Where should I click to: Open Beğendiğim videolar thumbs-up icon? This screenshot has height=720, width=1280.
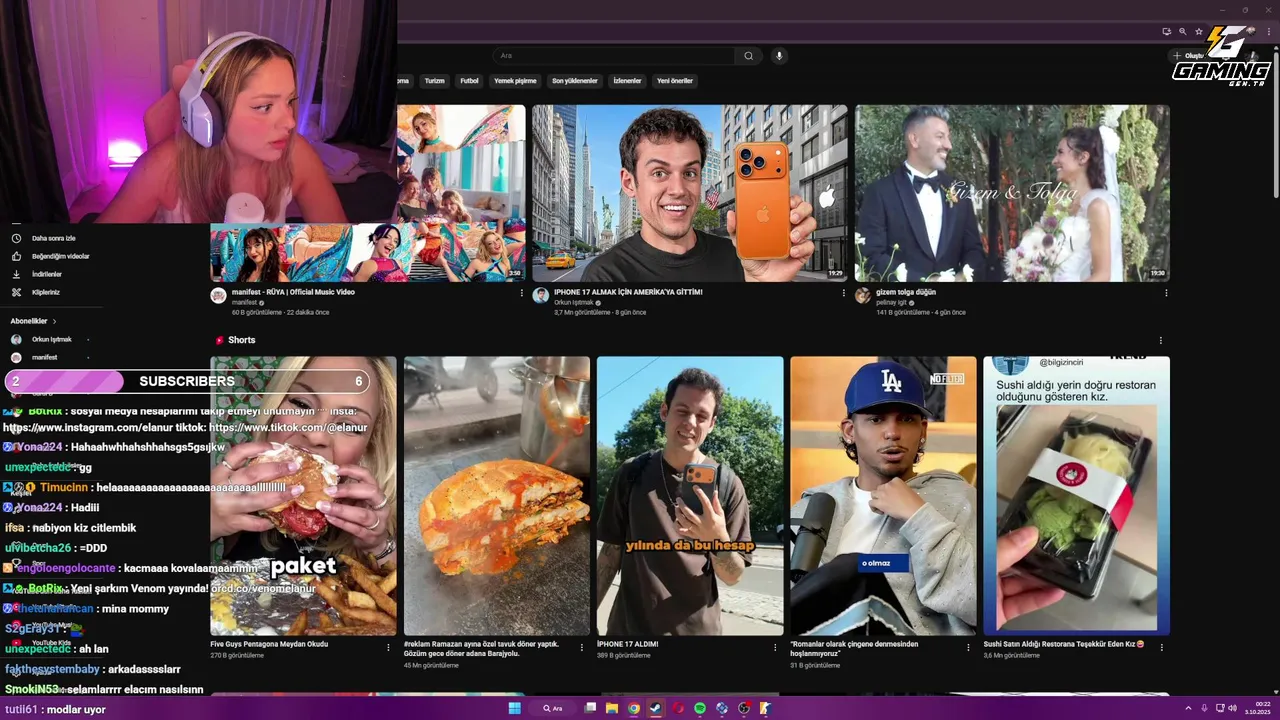pos(16,256)
